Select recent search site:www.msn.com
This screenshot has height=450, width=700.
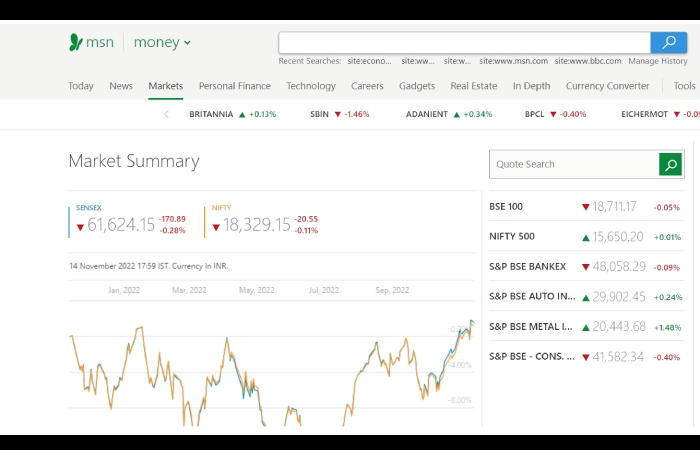pos(513,61)
